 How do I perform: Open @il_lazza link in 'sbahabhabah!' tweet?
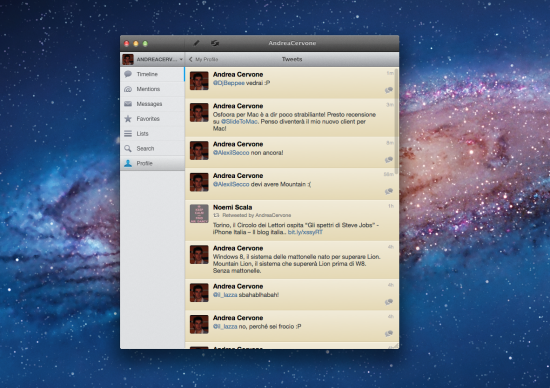click(225, 295)
